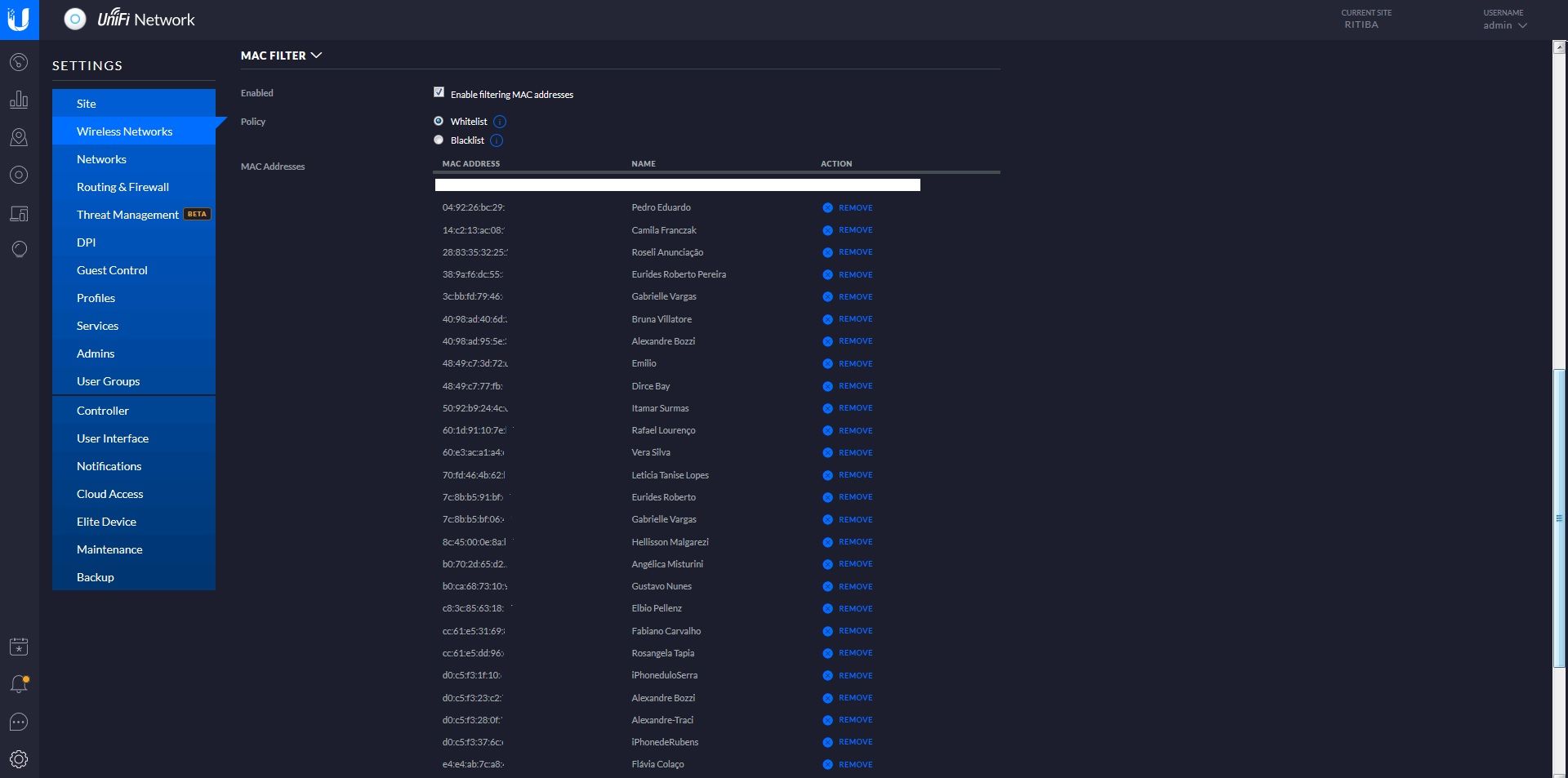Open the Map icon in sidebar

click(x=19, y=137)
